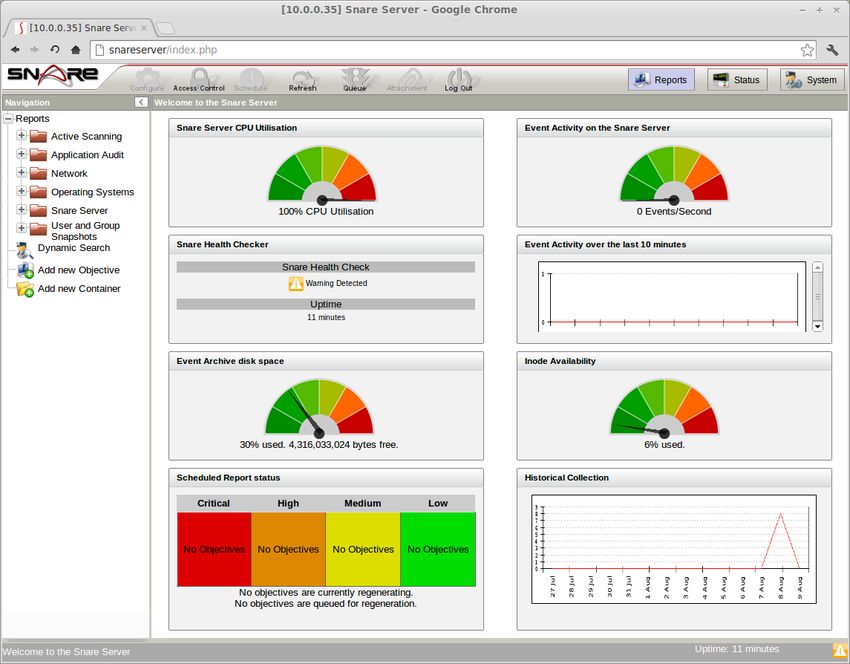Open Add new Objective link
This screenshot has width=850, height=664.
tap(79, 270)
